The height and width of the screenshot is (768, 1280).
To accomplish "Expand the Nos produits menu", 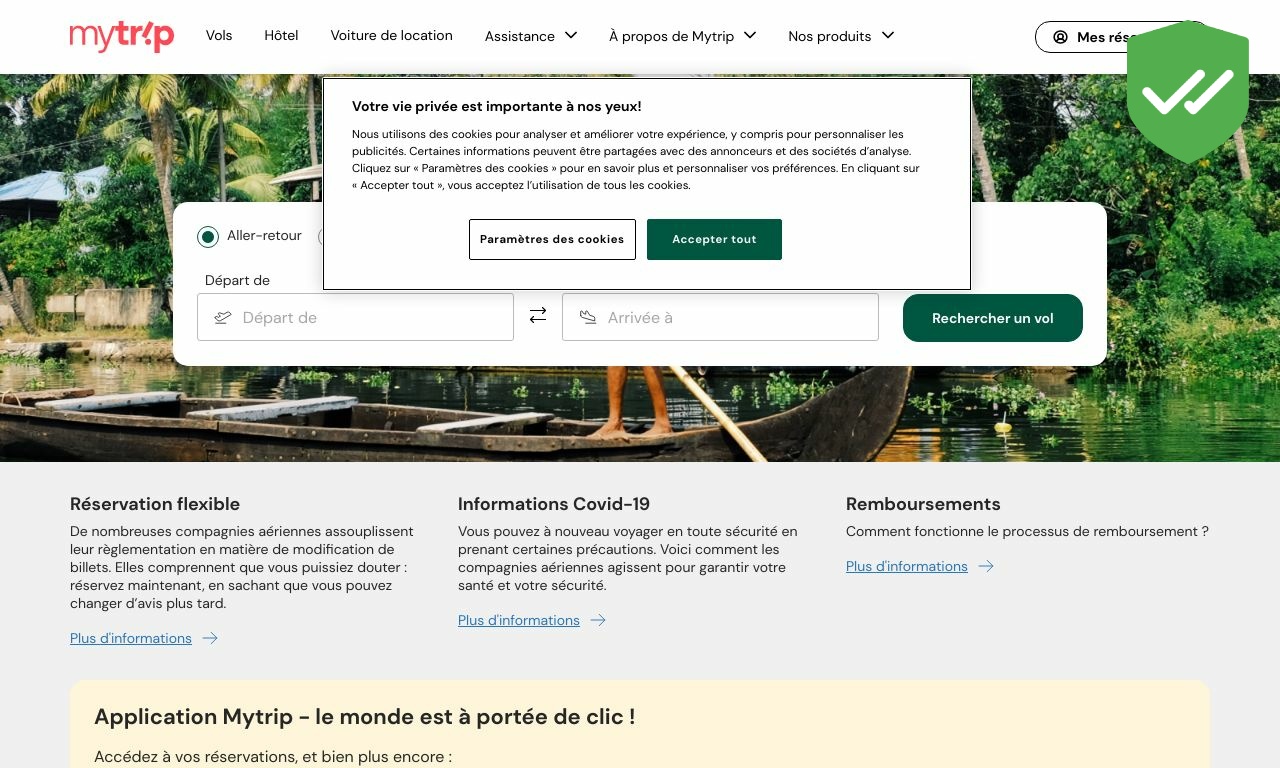I will (841, 36).
